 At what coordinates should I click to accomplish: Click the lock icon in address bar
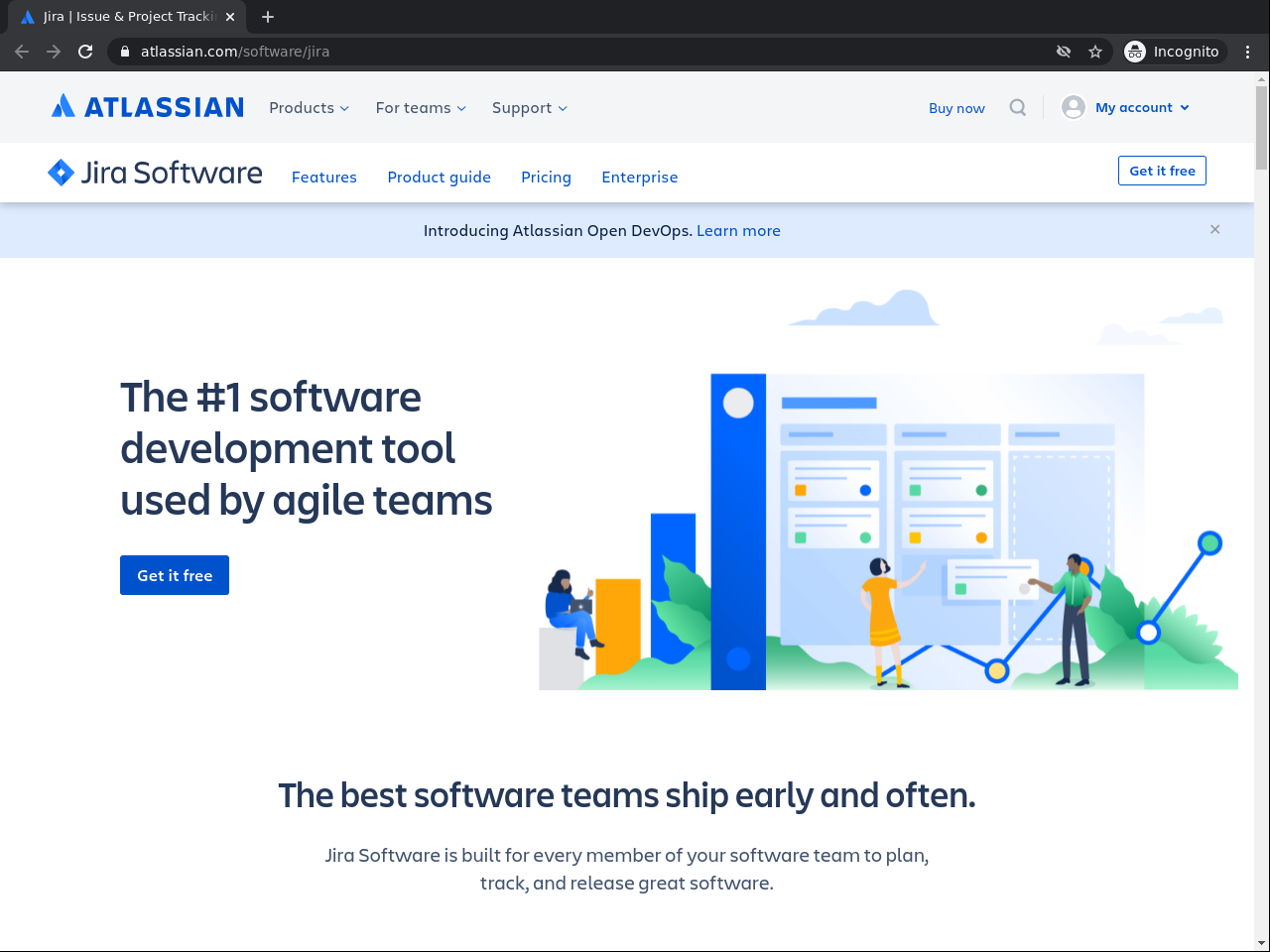125,52
